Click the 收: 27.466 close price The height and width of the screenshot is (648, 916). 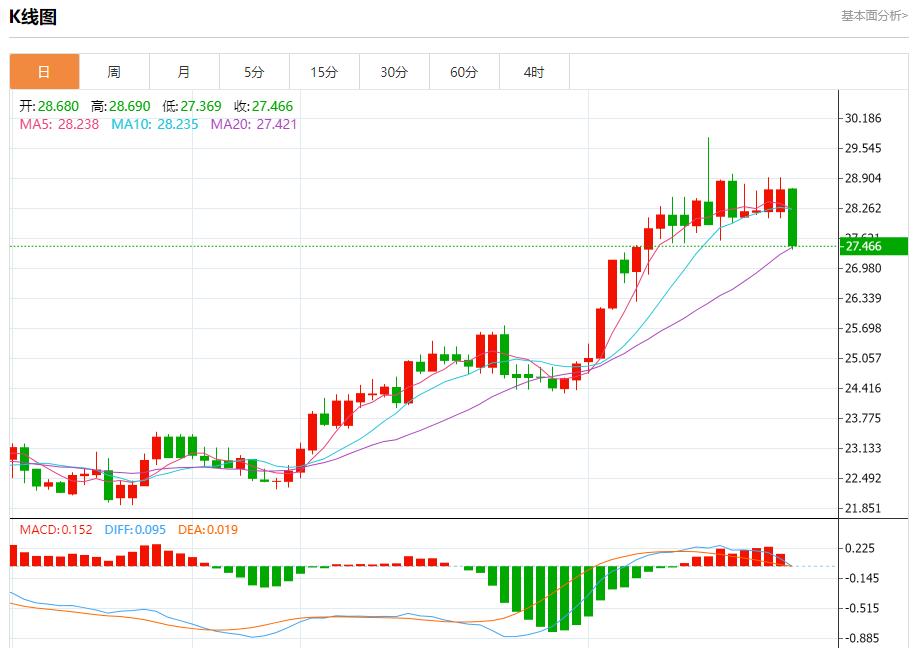pyautogui.click(x=263, y=106)
